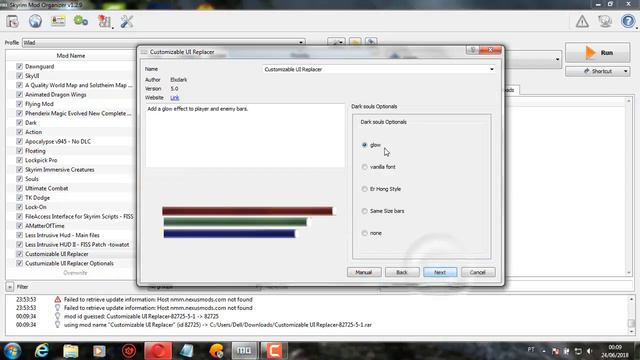Click the log panel scrollbar
Screen dimensions: 640x360
coord(631,315)
